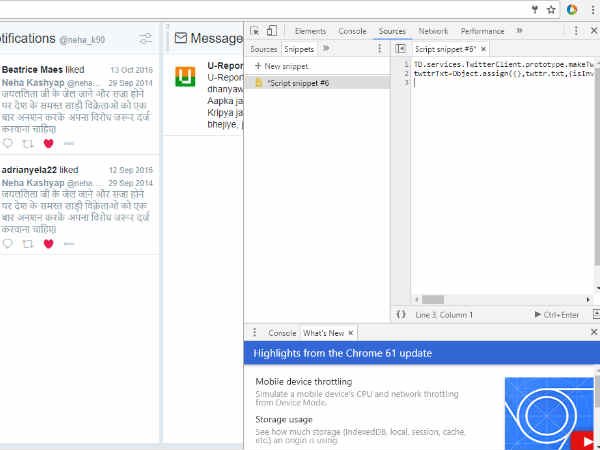Click Highlights from Chrome 61 update banner
This screenshot has width=600, height=450.
[x=422, y=353]
